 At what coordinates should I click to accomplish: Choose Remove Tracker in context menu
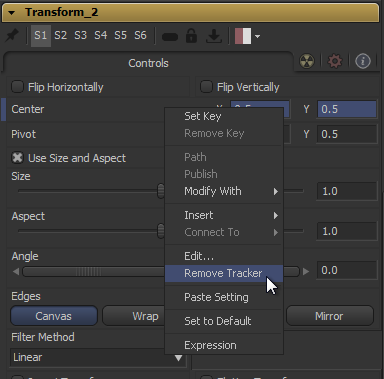[x=224, y=273]
